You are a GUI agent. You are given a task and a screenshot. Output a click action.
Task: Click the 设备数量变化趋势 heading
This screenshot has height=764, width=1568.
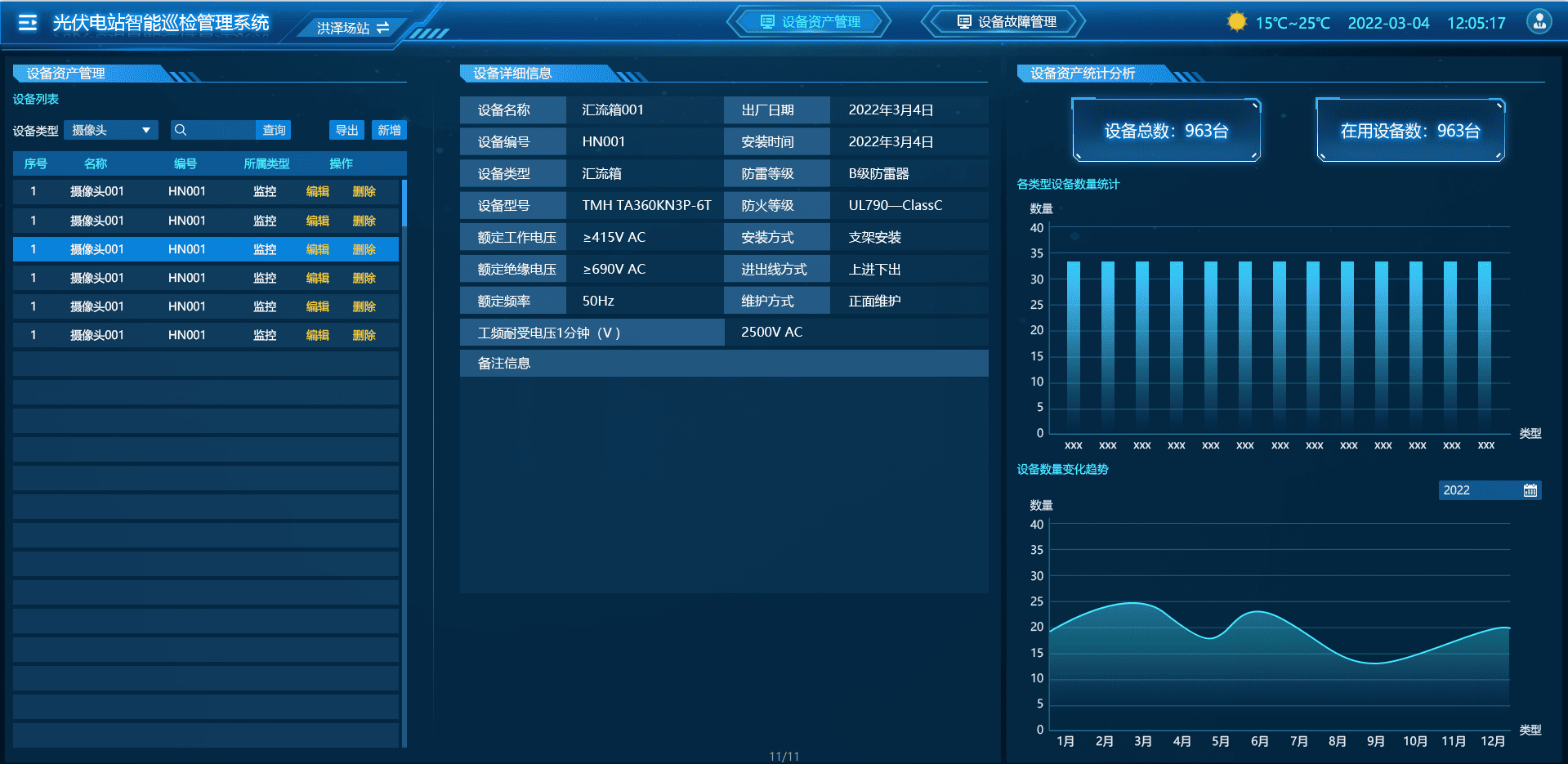[x=1062, y=469]
